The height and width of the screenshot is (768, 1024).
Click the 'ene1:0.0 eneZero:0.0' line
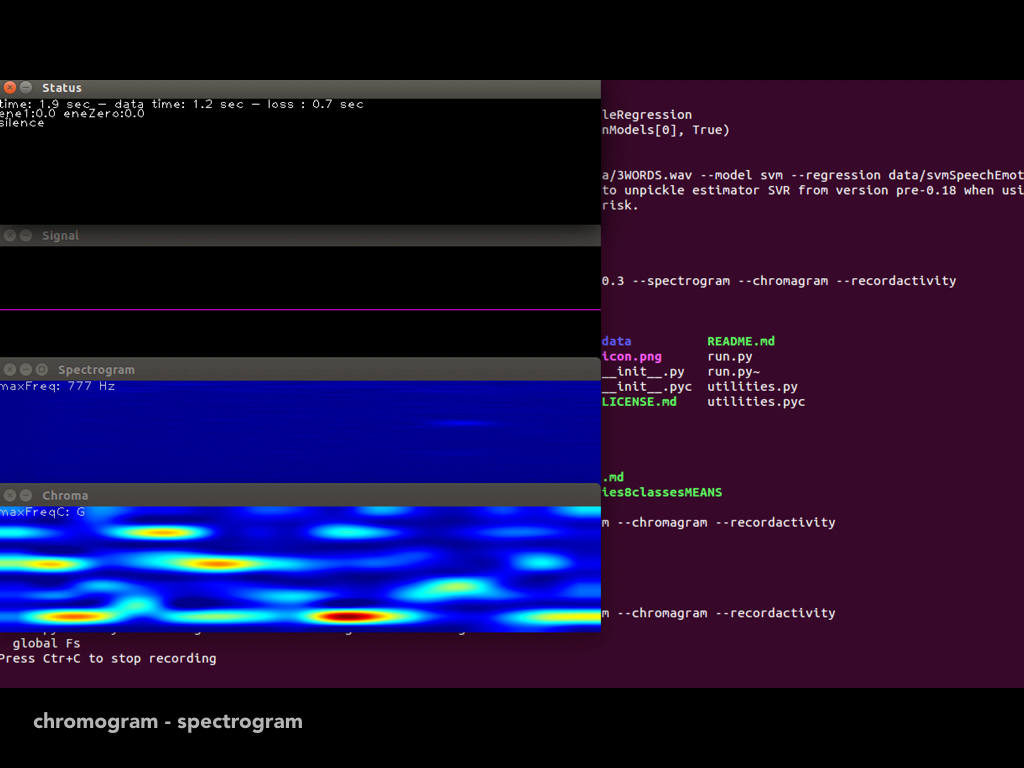pyautogui.click(x=72, y=114)
